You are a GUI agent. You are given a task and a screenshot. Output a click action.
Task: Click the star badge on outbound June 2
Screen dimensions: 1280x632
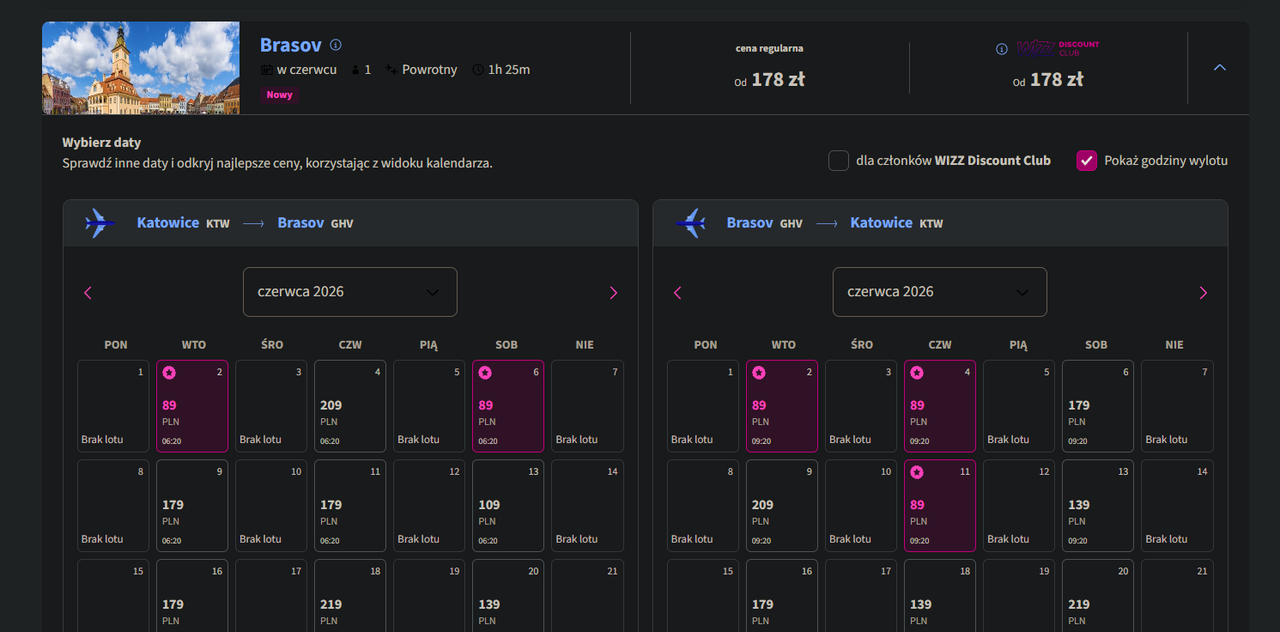tap(169, 373)
